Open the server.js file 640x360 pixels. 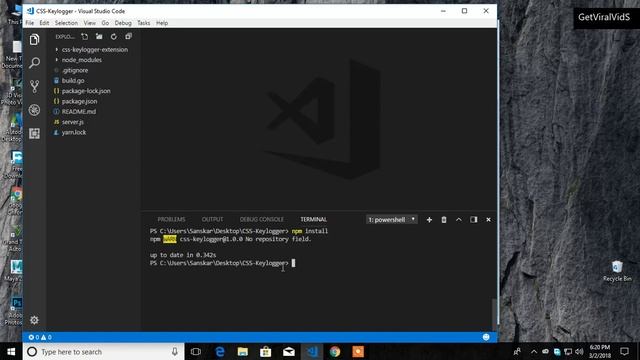click(73, 122)
